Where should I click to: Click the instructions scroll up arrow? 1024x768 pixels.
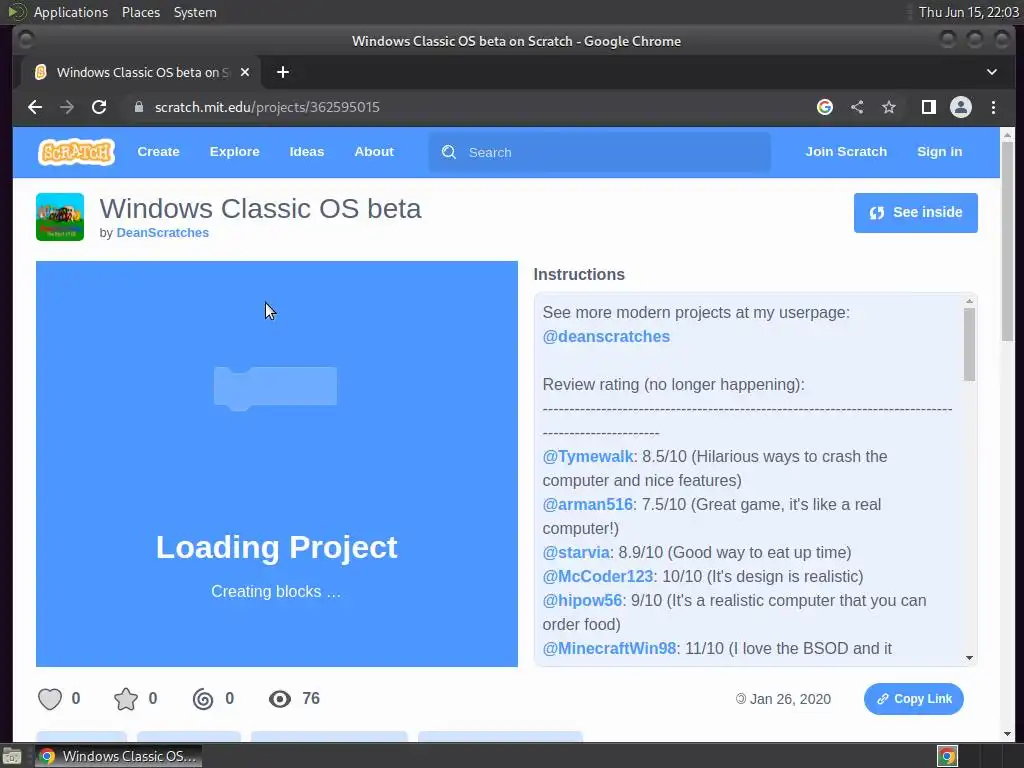coord(969,301)
